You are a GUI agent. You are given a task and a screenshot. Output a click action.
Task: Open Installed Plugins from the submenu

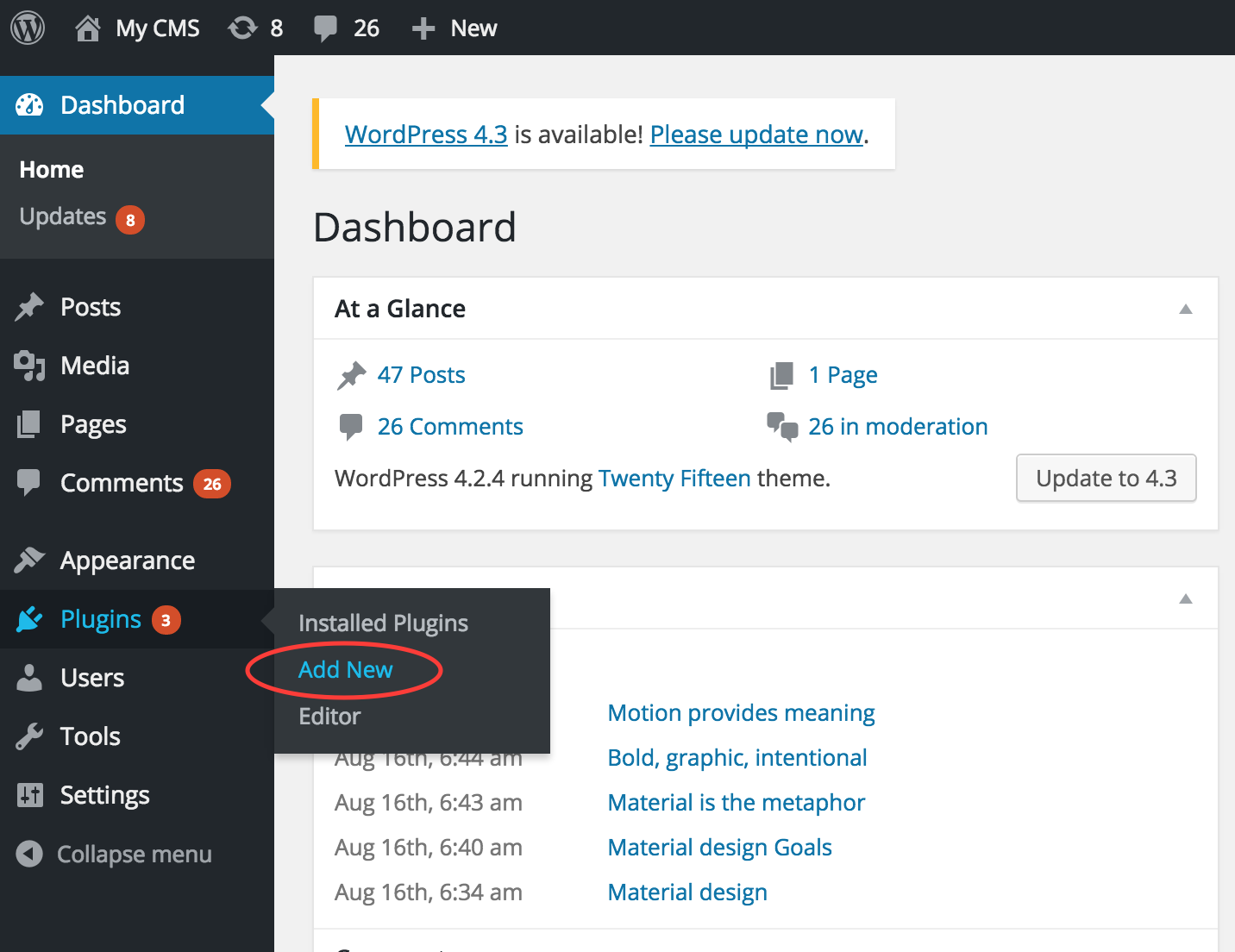[383, 623]
